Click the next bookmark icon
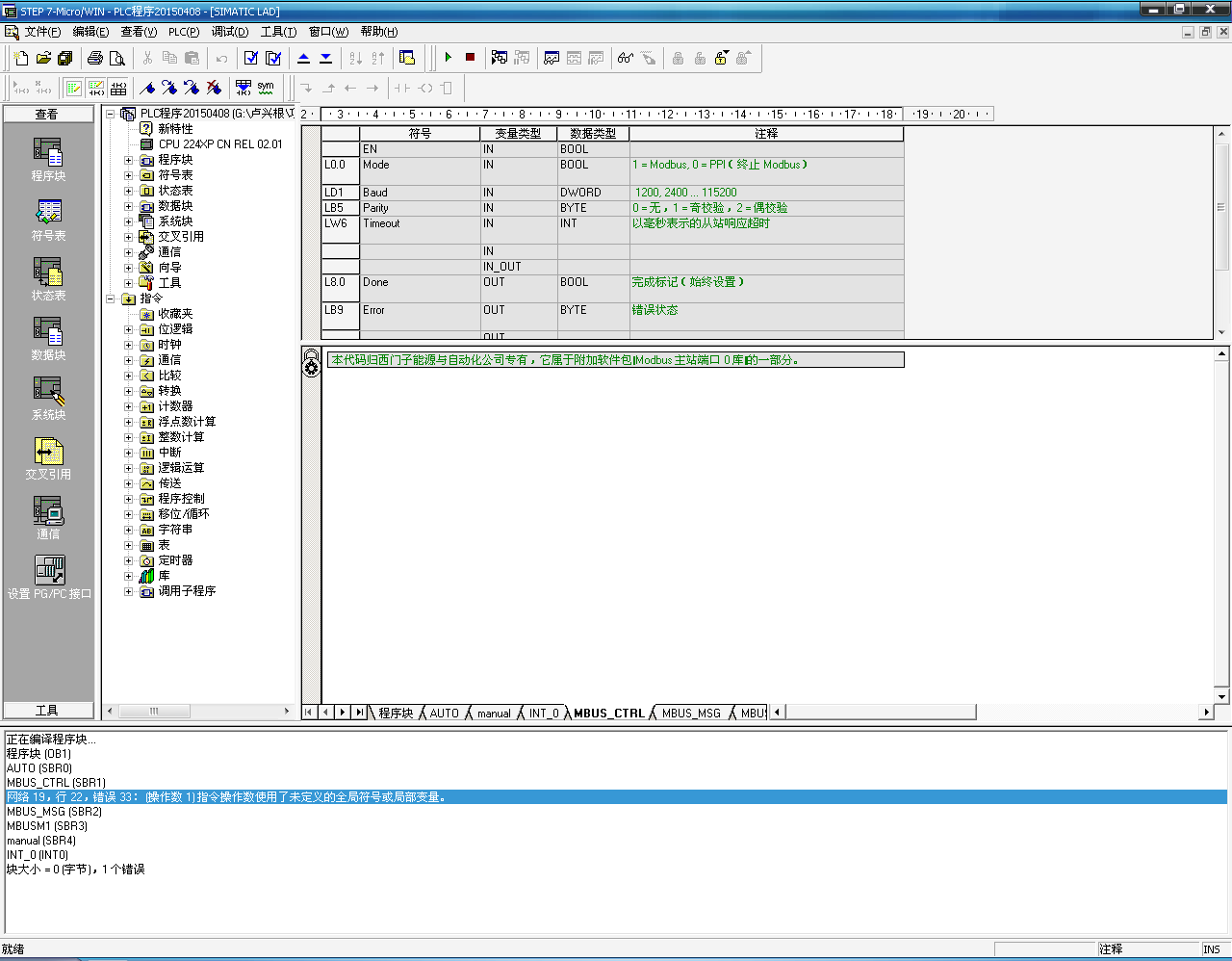Viewport: 1232px width, 961px height. click(x=169, y=88)
